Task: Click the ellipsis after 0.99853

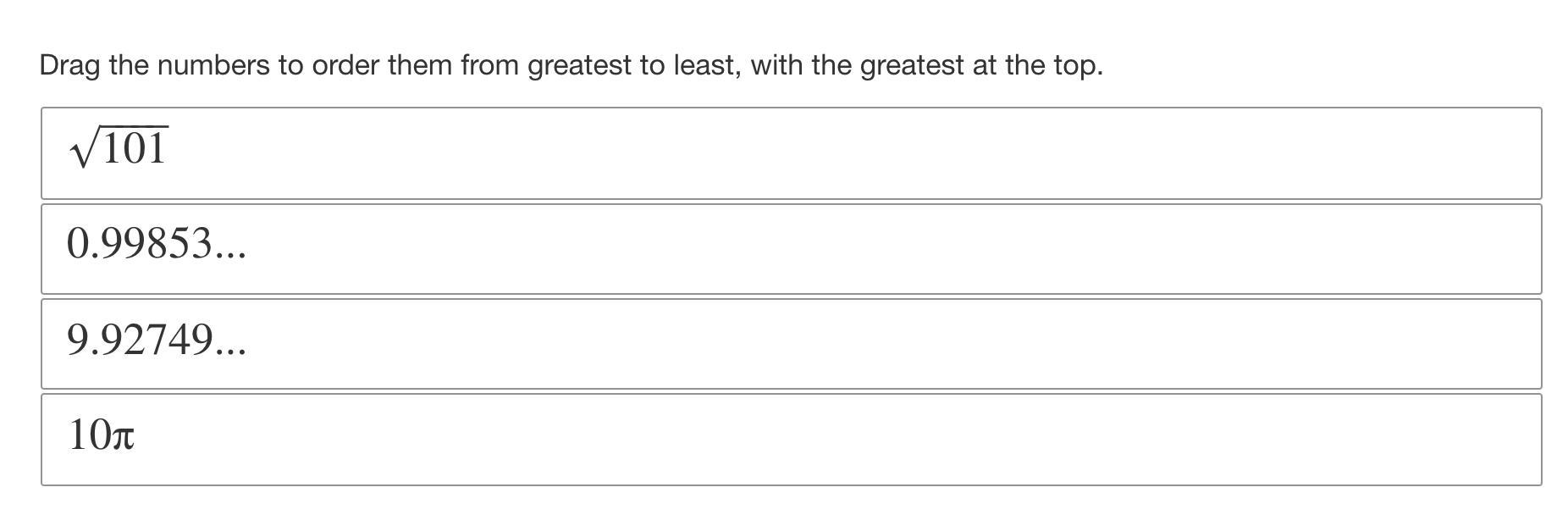Action: point(230,255)
